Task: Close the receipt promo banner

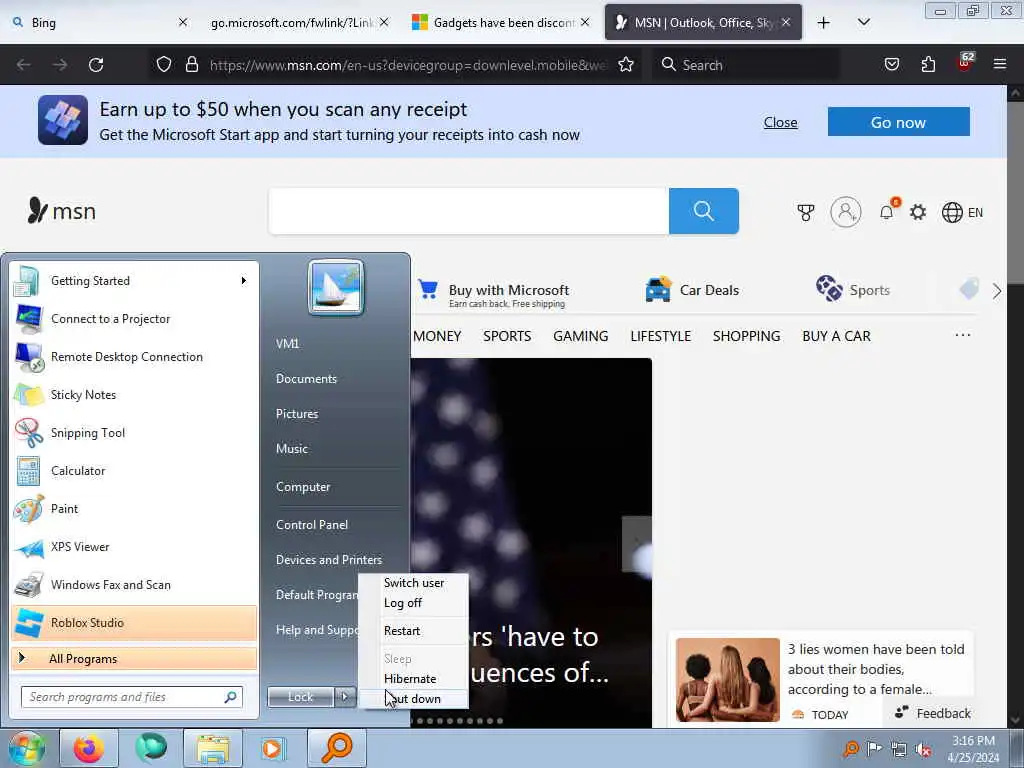Action: tap(780, 122)
